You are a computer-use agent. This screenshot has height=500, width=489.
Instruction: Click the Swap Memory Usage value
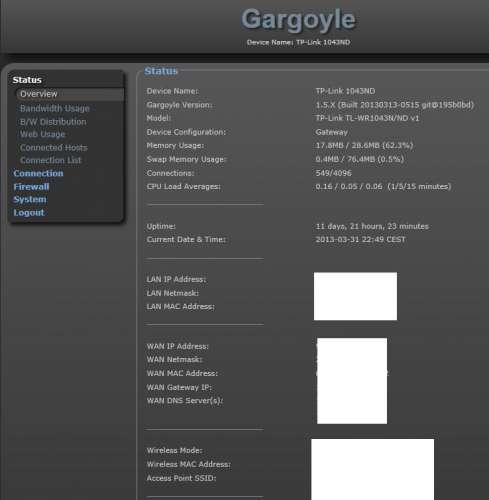point(360,159)
